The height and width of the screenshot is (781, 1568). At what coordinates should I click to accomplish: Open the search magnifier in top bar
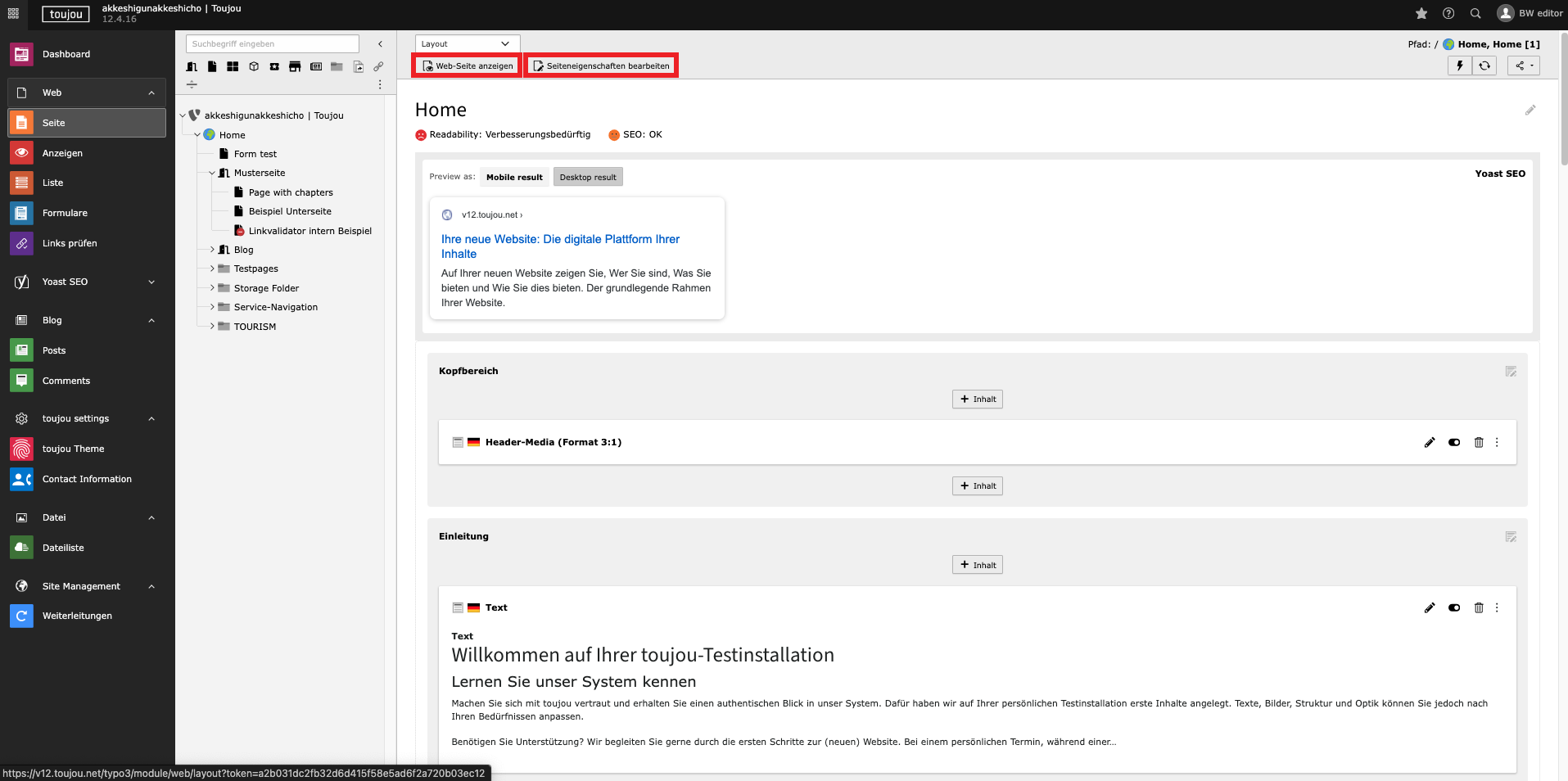pos(1475,13)
